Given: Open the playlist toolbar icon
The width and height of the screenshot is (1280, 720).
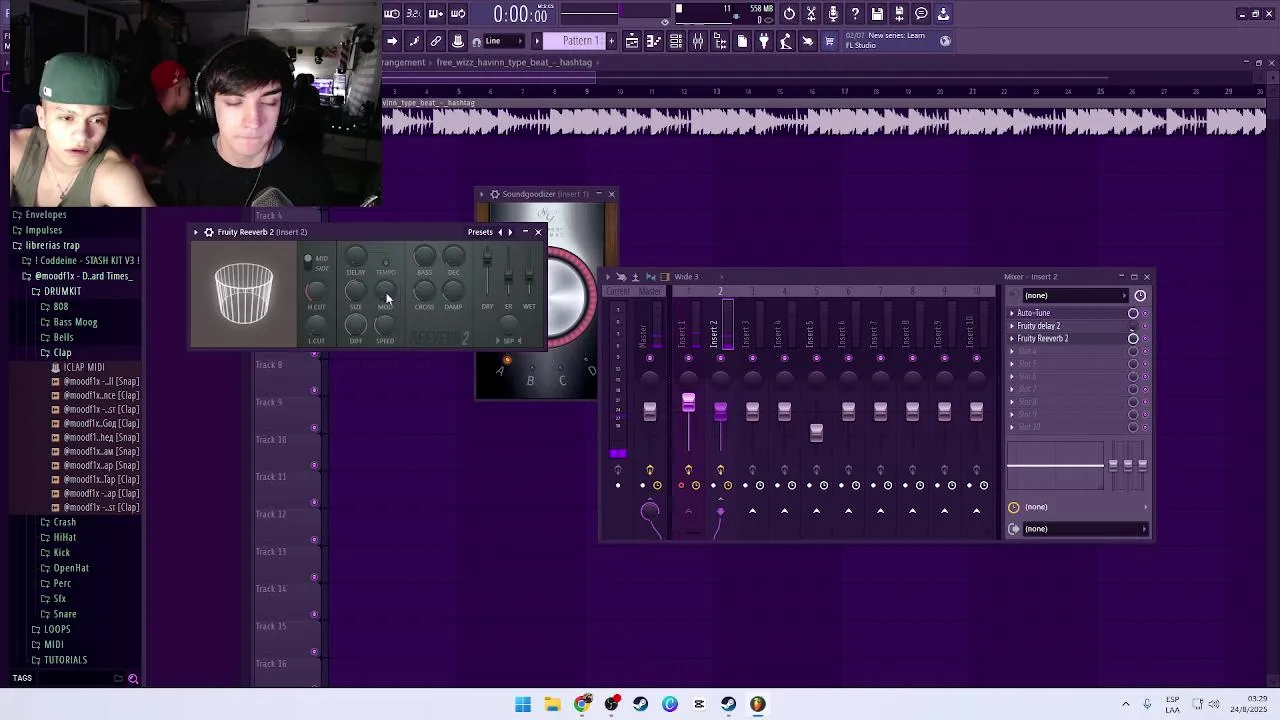Looking at the screenshot, I should click(x=631, y=41).
